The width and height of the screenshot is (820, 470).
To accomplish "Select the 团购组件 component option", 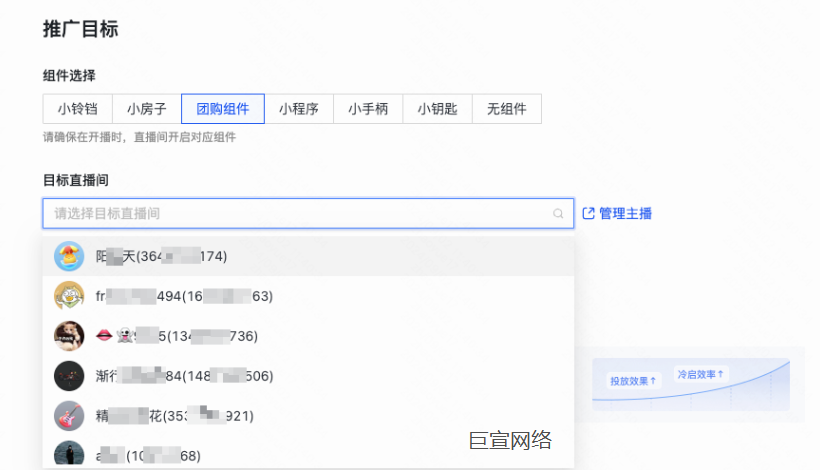I will pyautogui.click(x=223, y=109).
